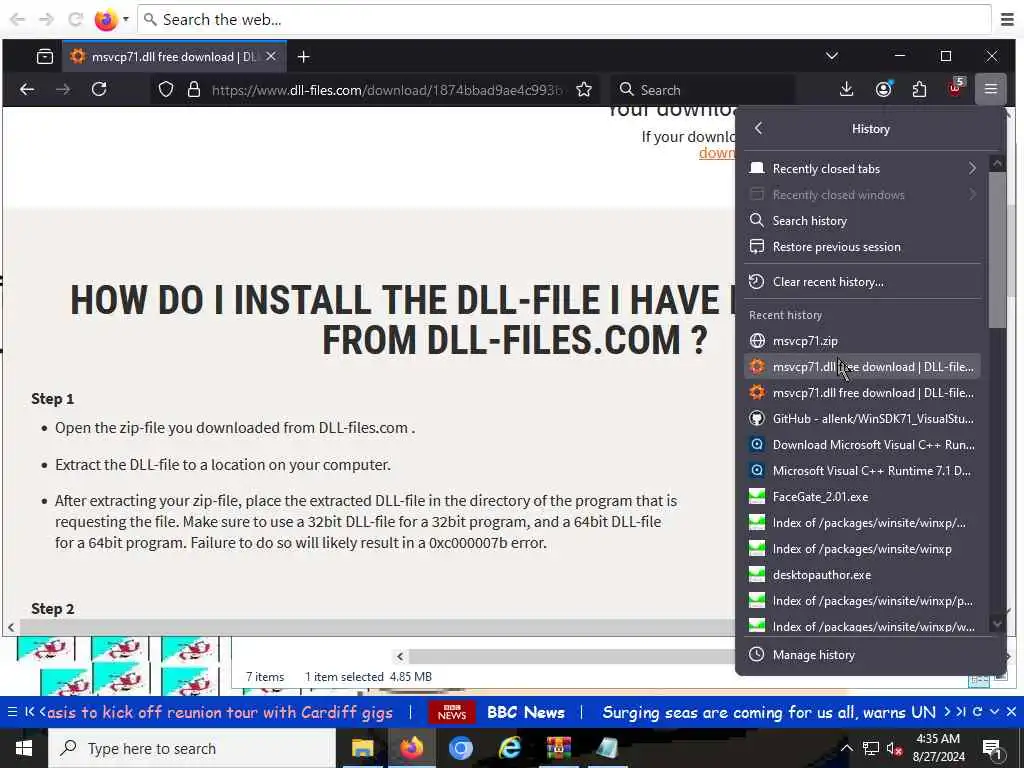Open File Explorer from taskbar

(x=362, y=748)
